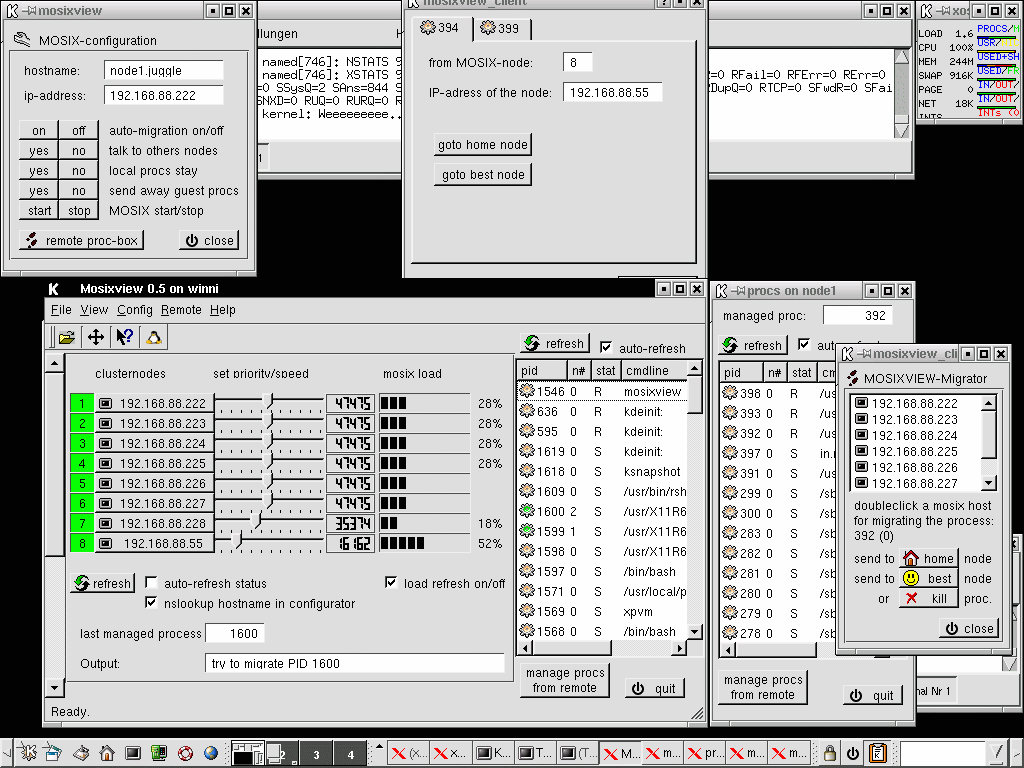Click the down arrow of the Migrator host list

pos(989,483)
